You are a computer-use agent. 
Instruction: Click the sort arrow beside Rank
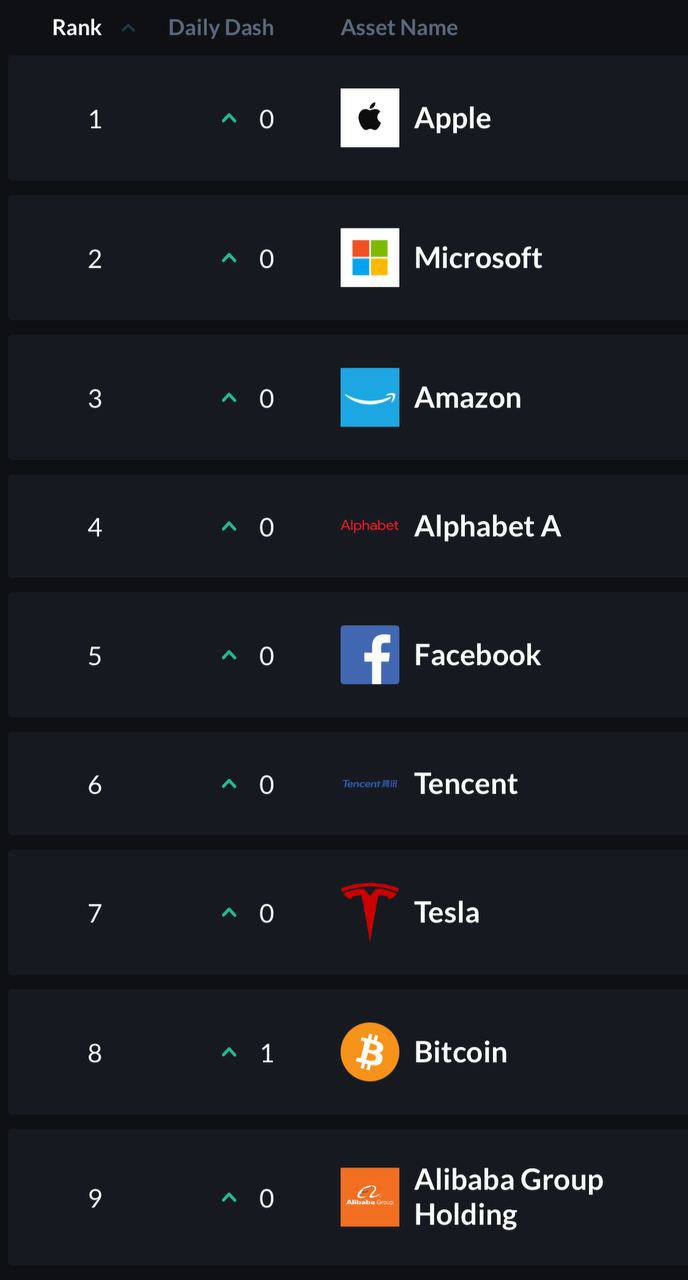coord(127,28)
